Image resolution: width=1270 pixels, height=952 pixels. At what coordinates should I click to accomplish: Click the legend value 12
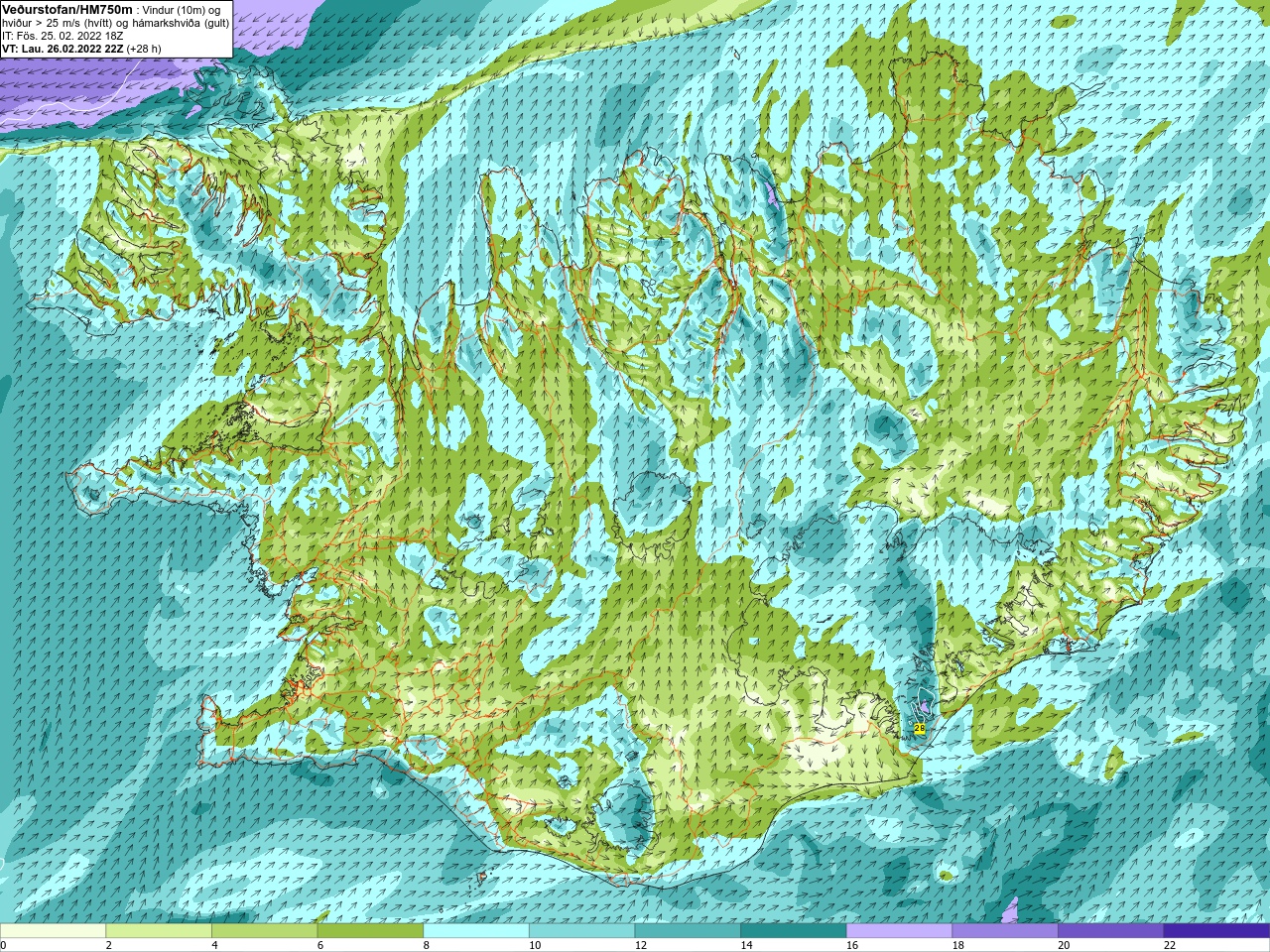[641, 946]
